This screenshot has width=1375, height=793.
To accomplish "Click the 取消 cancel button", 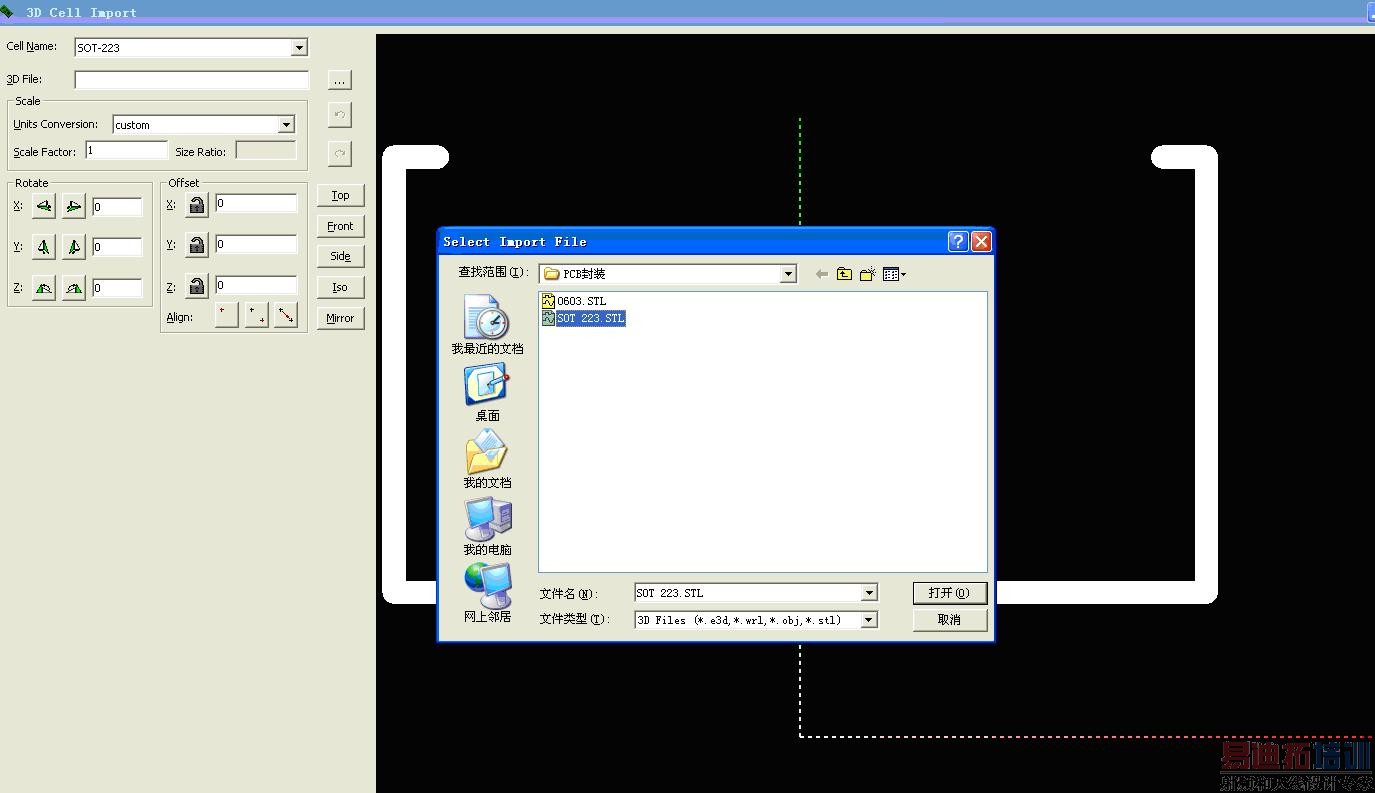I will click(x=949, y=620).
